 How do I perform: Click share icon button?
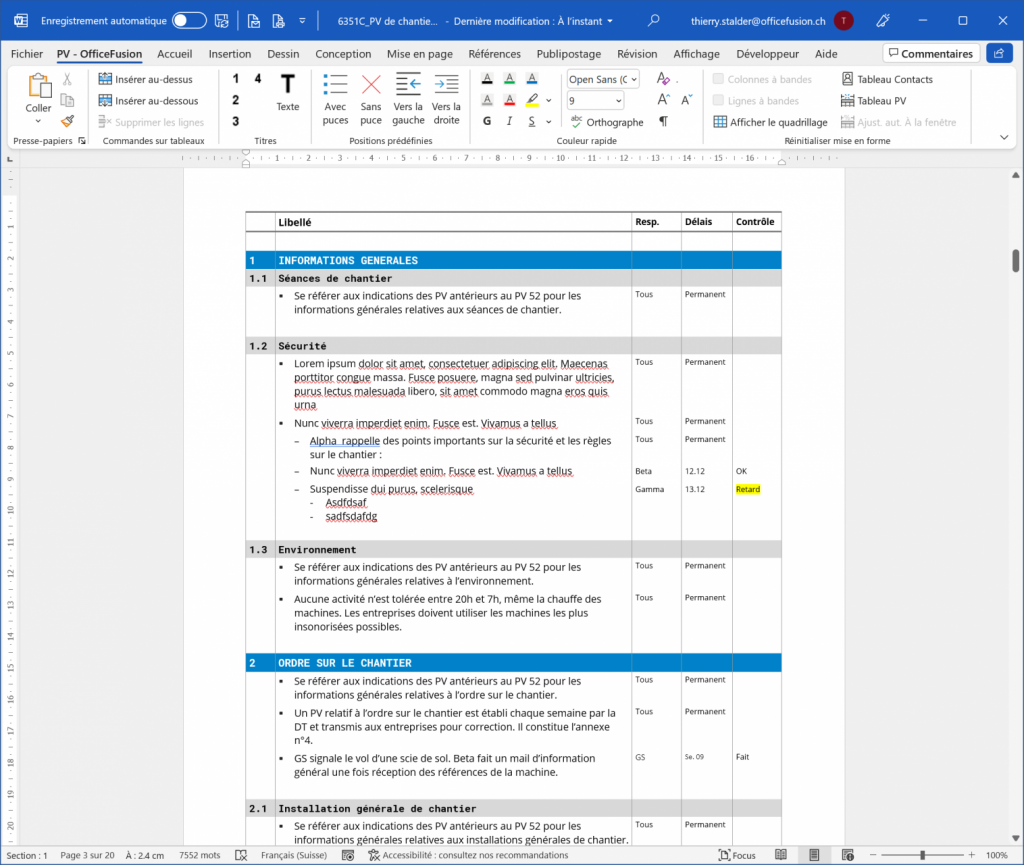coord(999,54)
